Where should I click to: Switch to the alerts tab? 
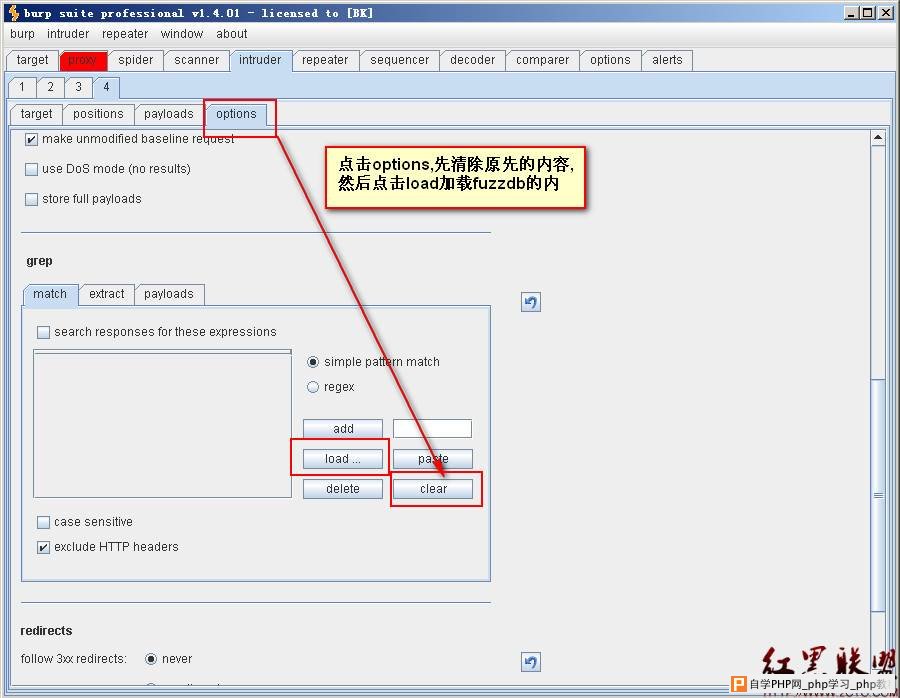point(667,60)
